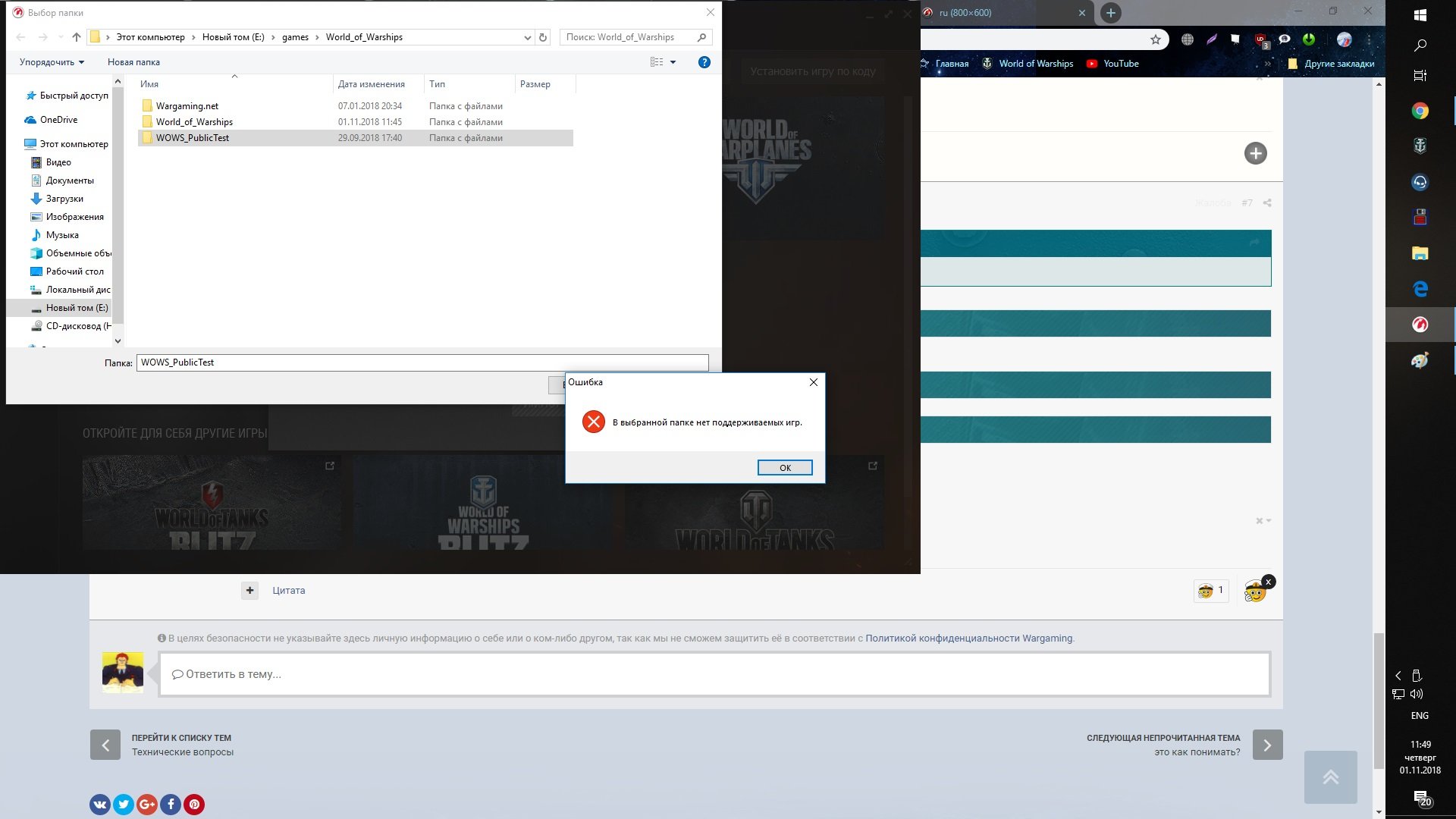Viewport: 1456px width, 819px height.
Task: Go to next unread topic arrow
Action: (x=1268, y=745)
